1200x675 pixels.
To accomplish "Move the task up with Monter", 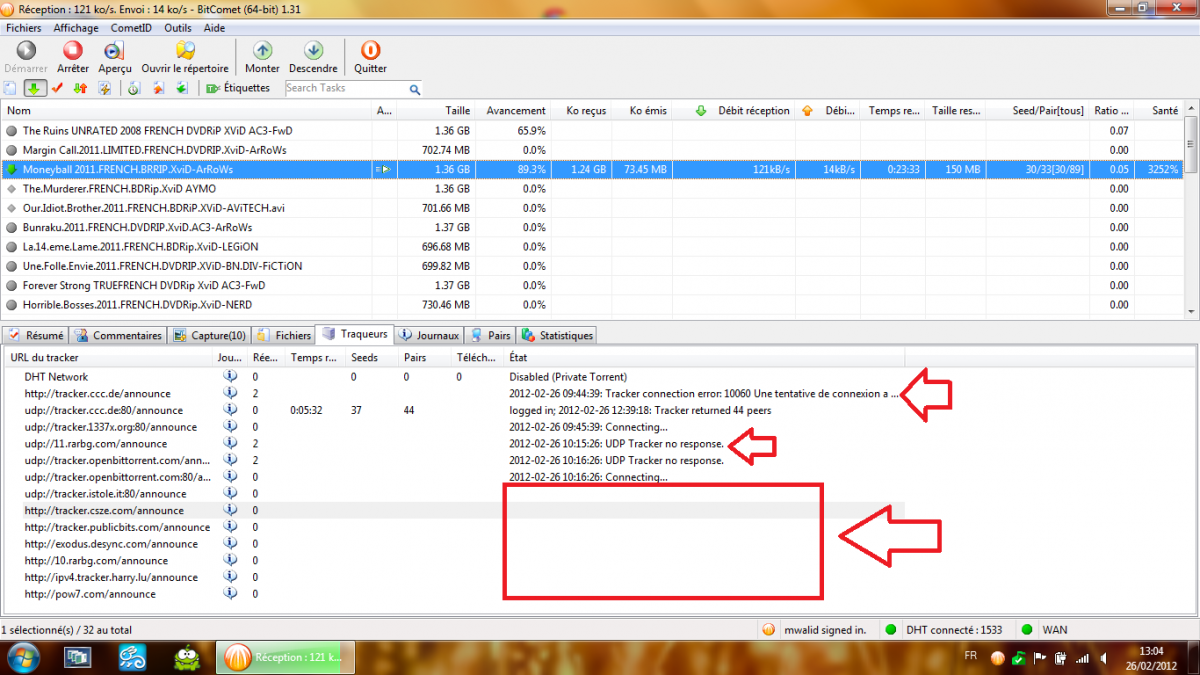I will point(262,56).
